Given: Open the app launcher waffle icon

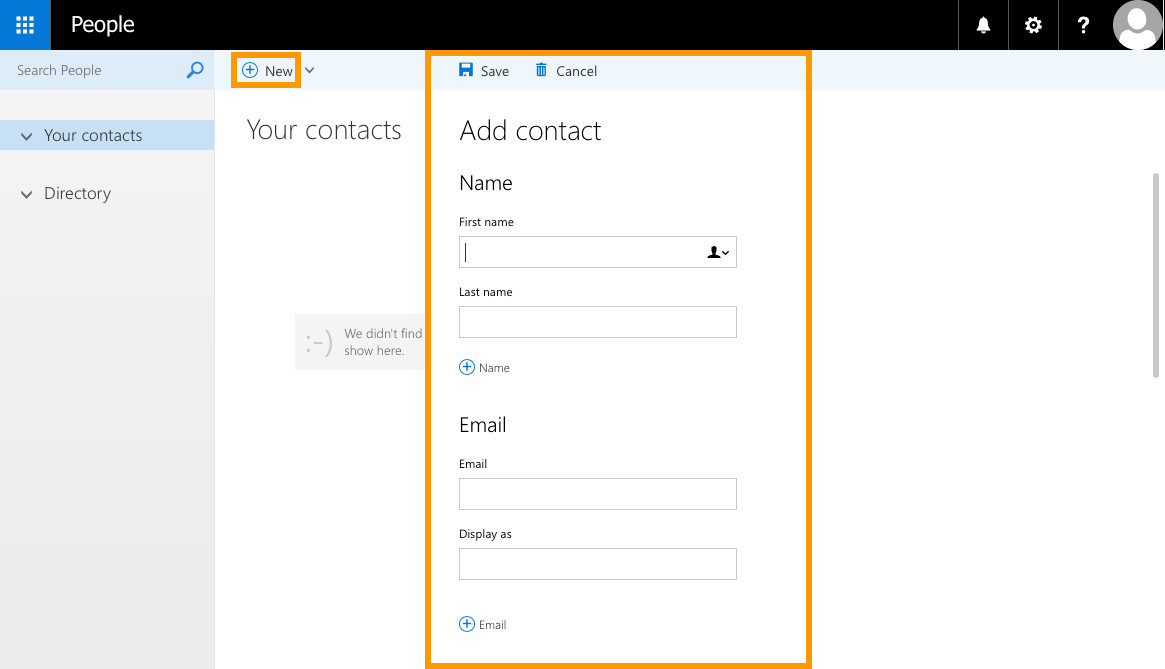Looking at the screenshot, I should [25, 25].
